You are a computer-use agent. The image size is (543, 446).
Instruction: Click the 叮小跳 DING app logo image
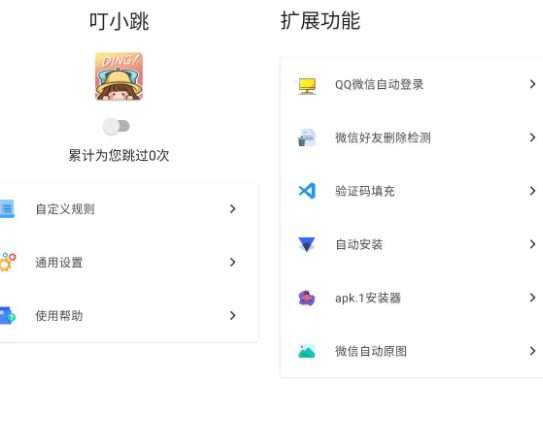119,76
